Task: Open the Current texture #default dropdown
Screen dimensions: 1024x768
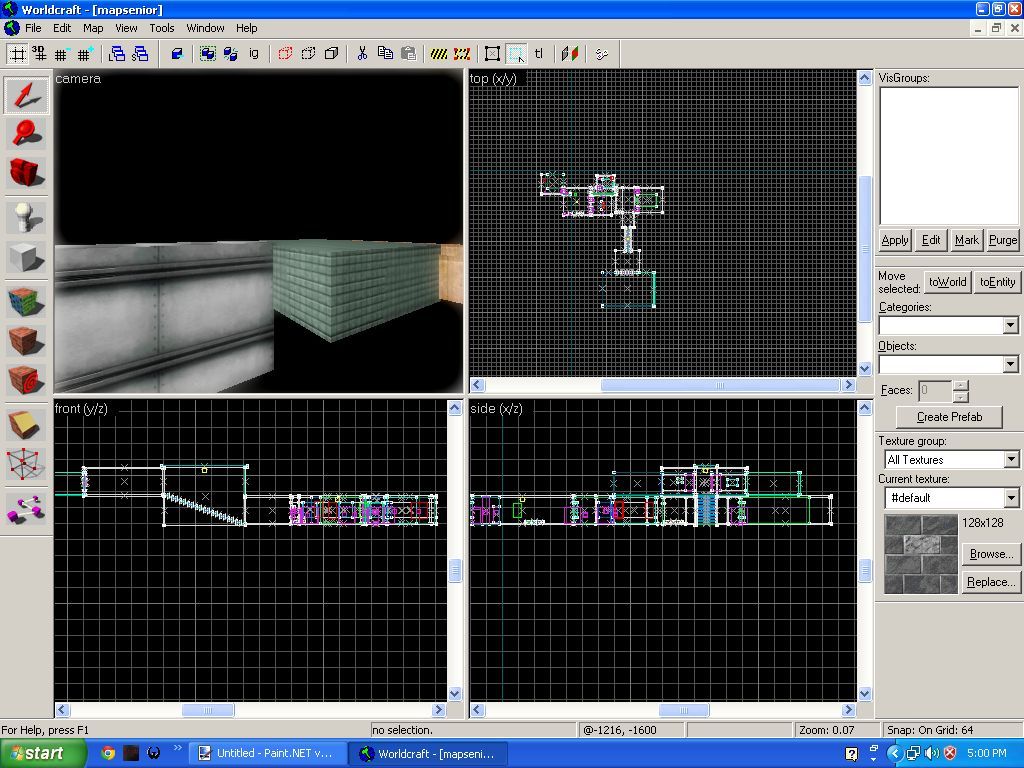Action: tap(1011, 498)
